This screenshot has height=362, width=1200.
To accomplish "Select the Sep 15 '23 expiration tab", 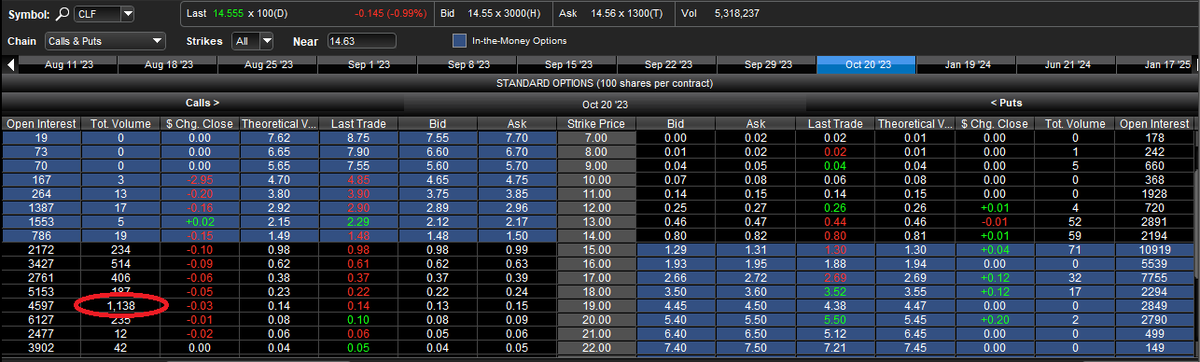I will click(x=567, y=64).
